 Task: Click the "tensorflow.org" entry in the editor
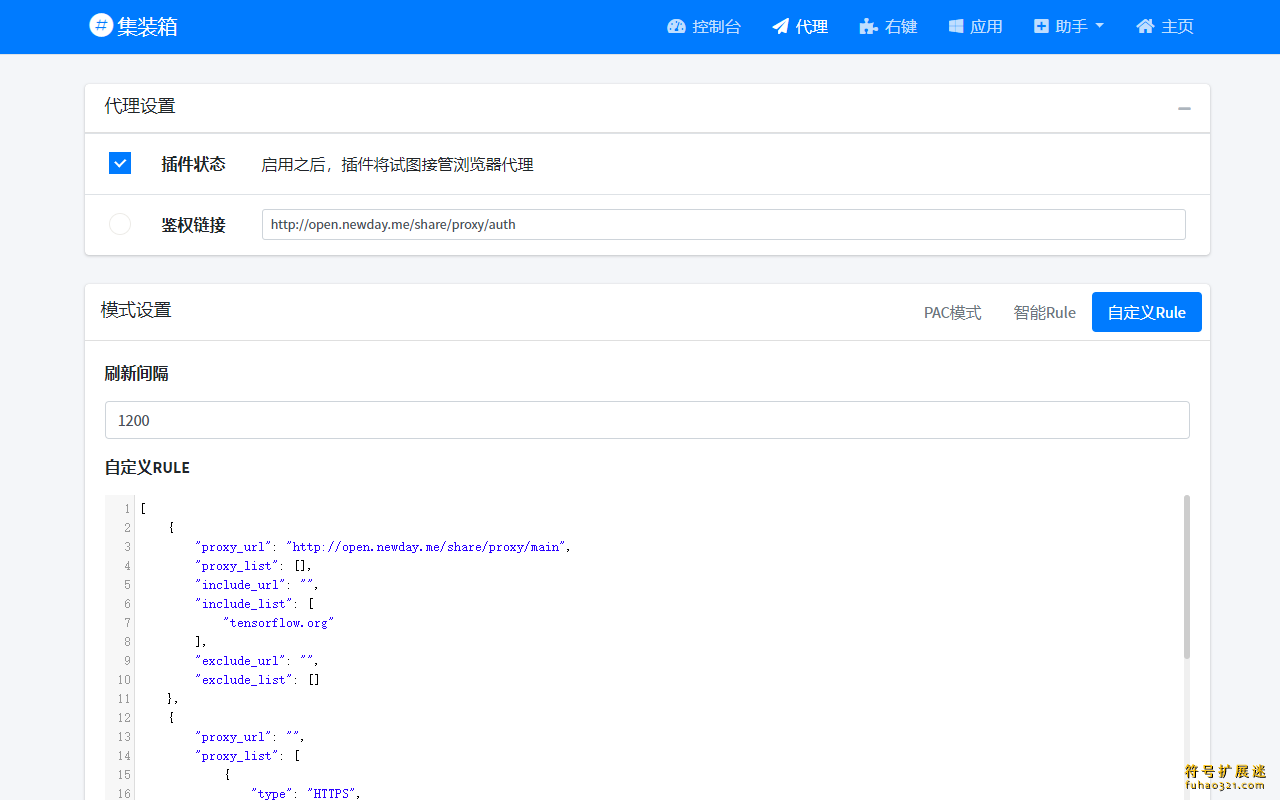point(278,622)
